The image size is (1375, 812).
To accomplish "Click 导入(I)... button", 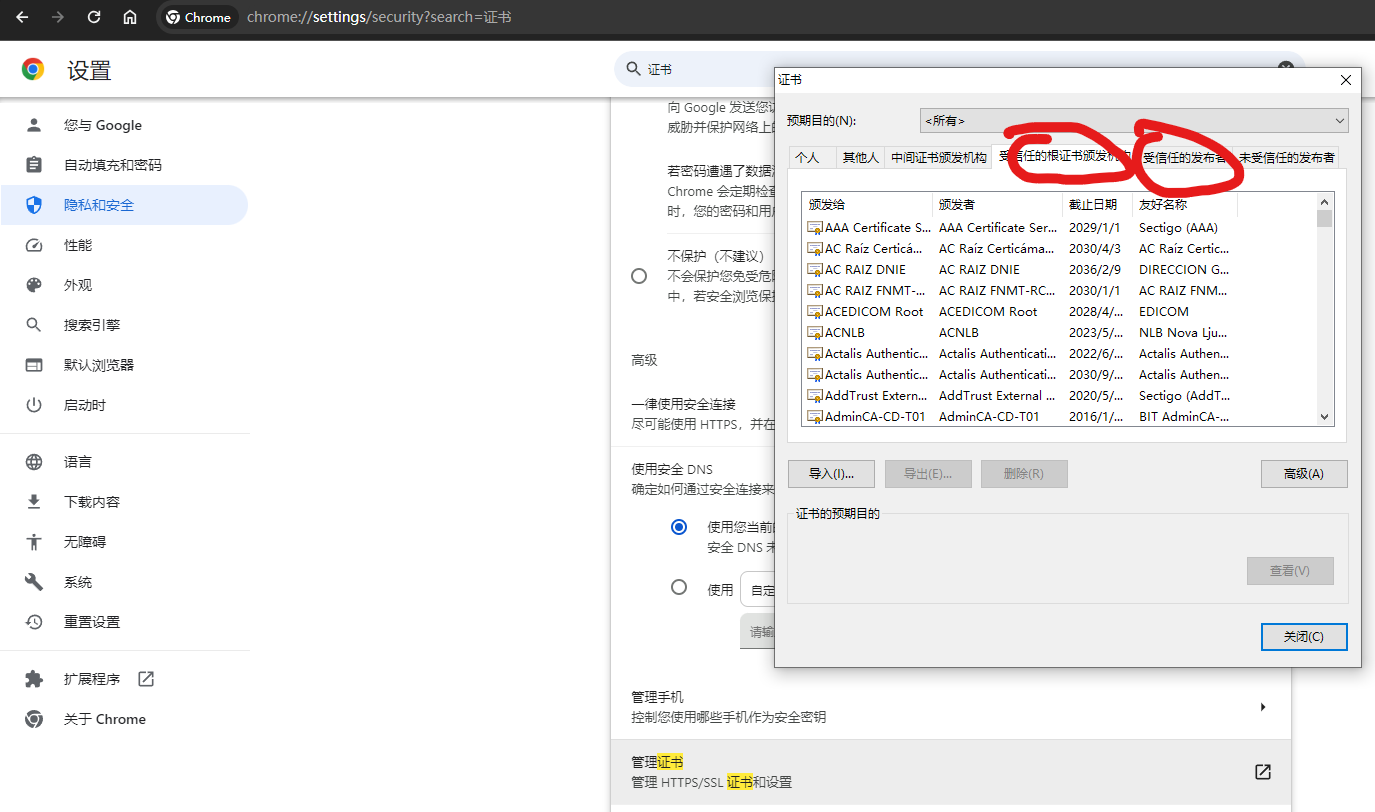I will [831, 474].
